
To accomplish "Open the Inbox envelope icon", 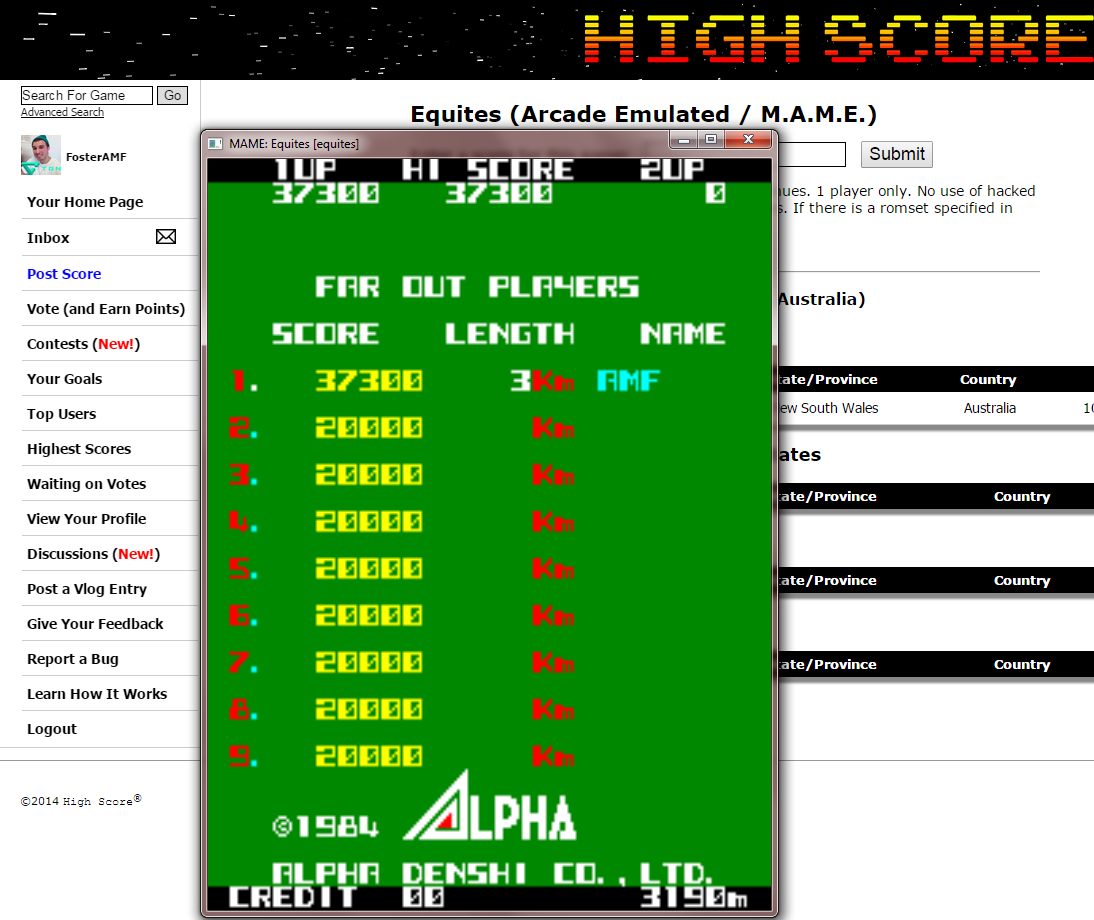I will (165, 237).
